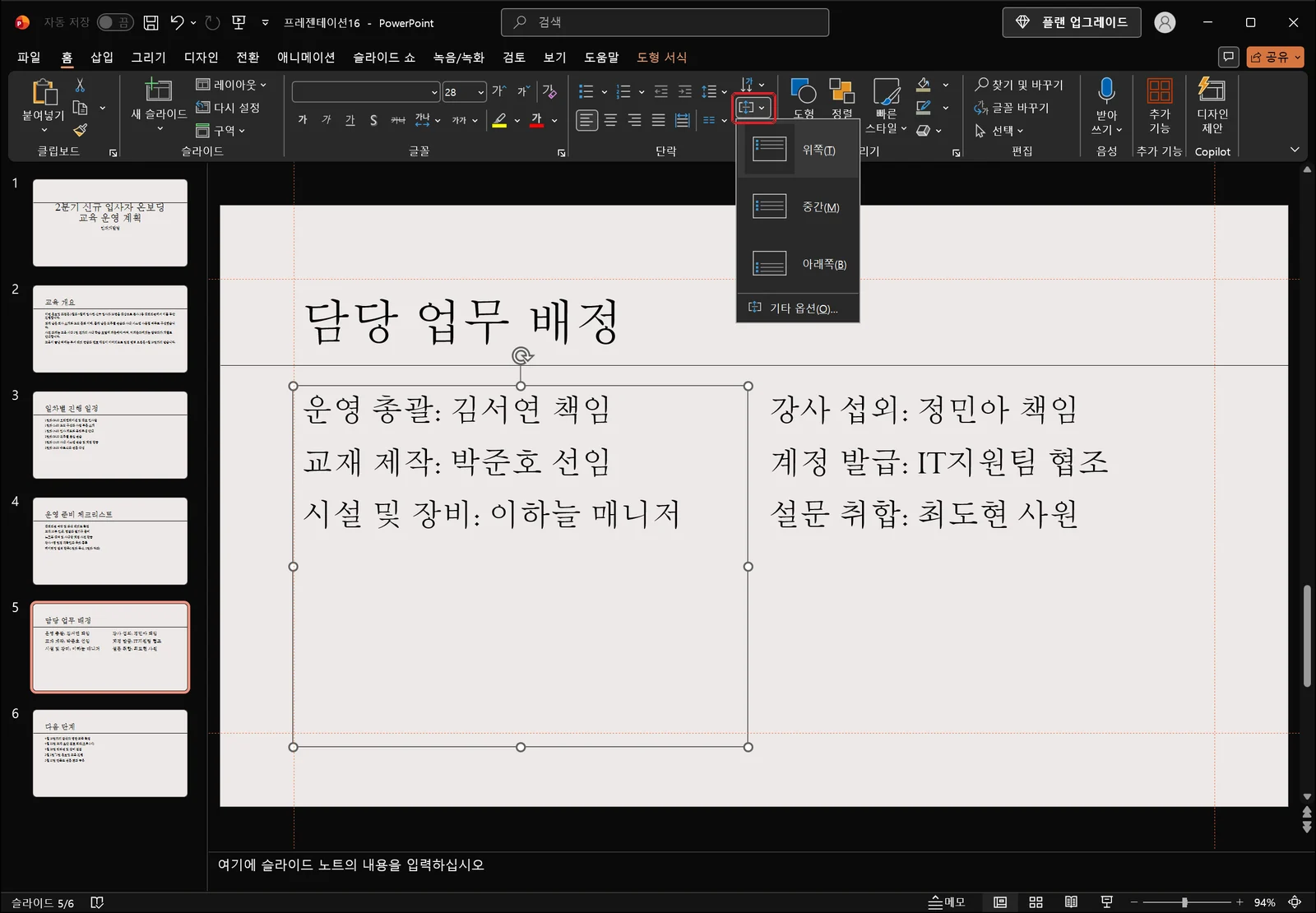Click the Clear Formatting eraser icon
Screen dimensions: 1316x913
[549, 90]
